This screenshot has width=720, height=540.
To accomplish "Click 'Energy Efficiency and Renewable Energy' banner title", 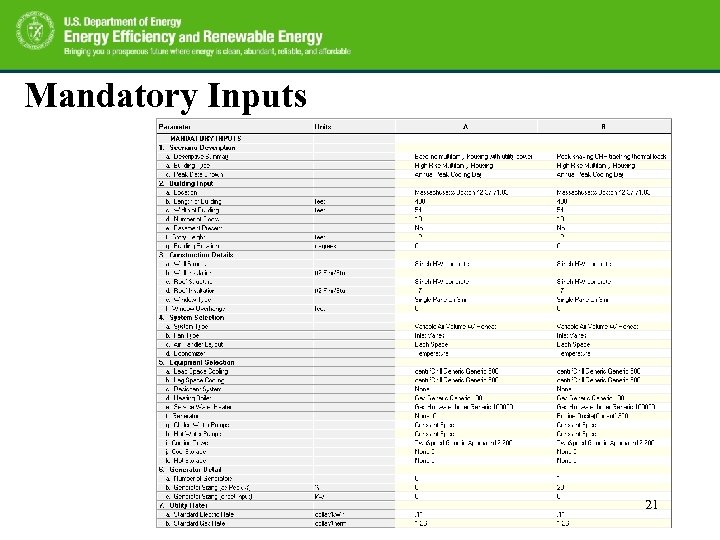I will [193, 37].
